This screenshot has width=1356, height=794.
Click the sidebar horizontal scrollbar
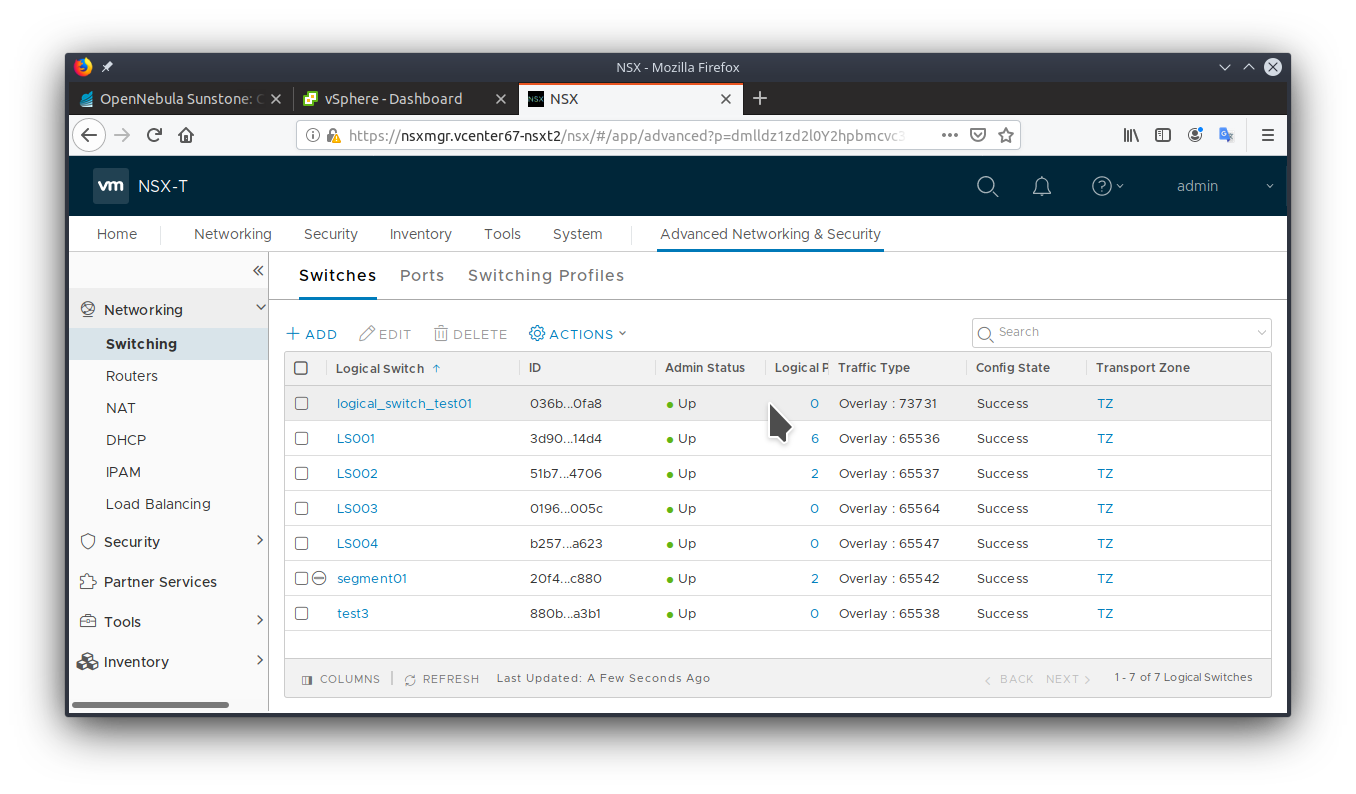pos(150,705)
